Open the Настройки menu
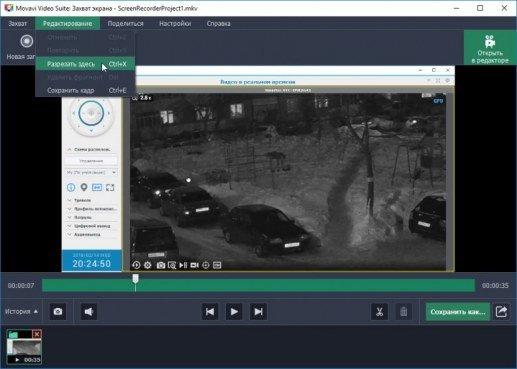 pyautogui.click(x=175, y=24)
